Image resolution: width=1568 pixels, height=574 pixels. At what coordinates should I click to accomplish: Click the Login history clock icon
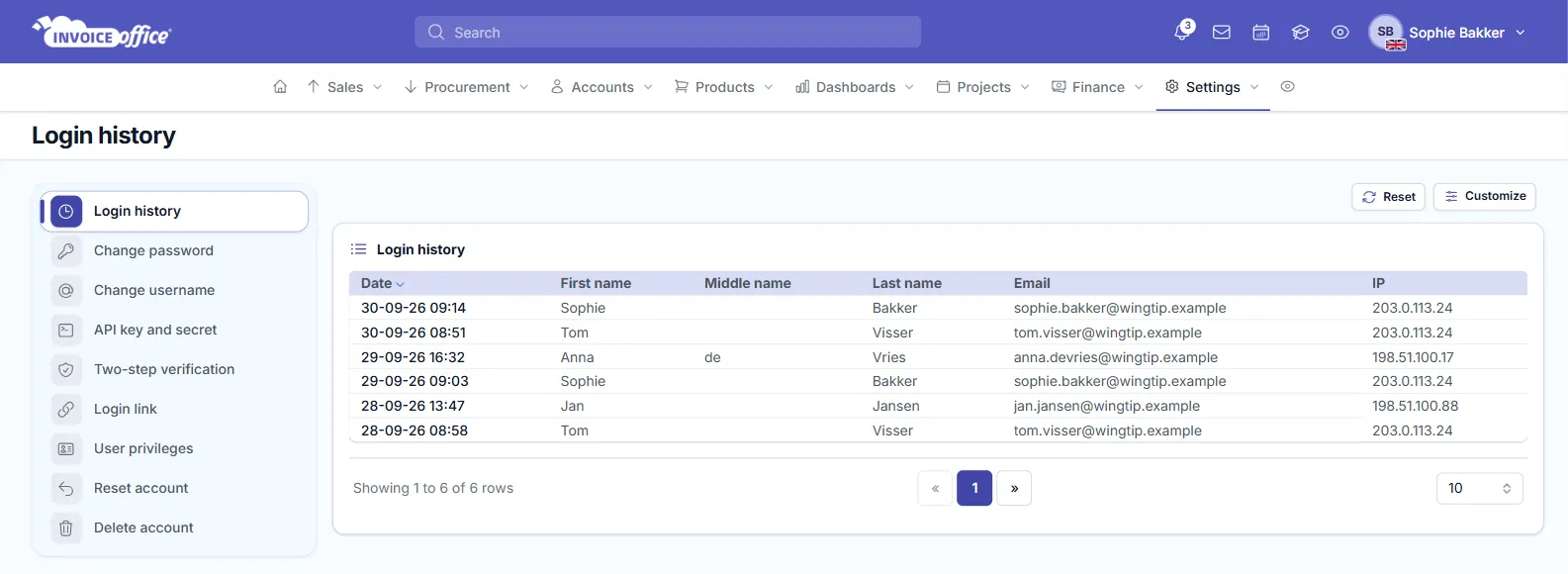pos(66,211)
